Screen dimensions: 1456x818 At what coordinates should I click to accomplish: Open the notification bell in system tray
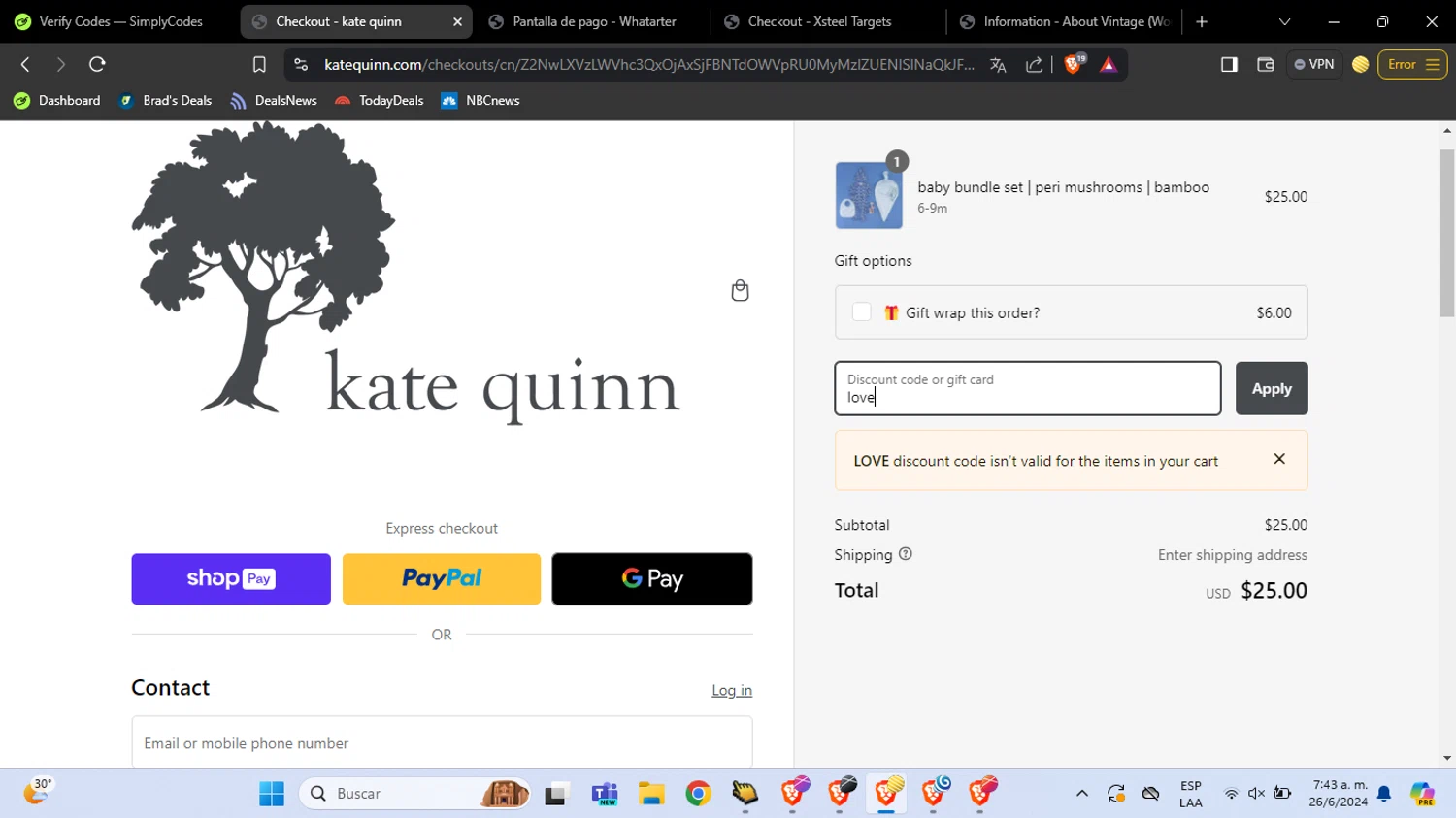click(x=1384, y=794)
